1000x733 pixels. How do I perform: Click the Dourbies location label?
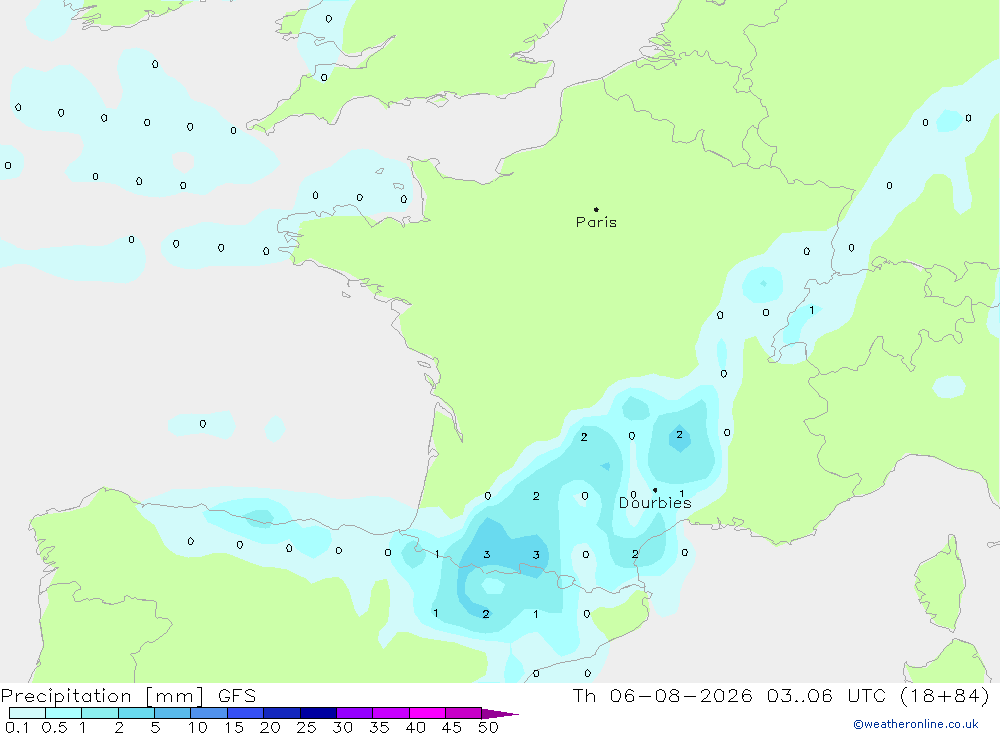655,503
